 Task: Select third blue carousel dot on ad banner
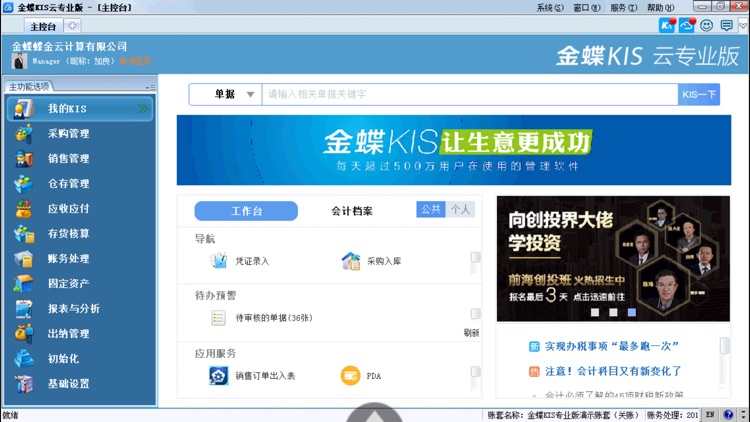[x=632, y=312]
